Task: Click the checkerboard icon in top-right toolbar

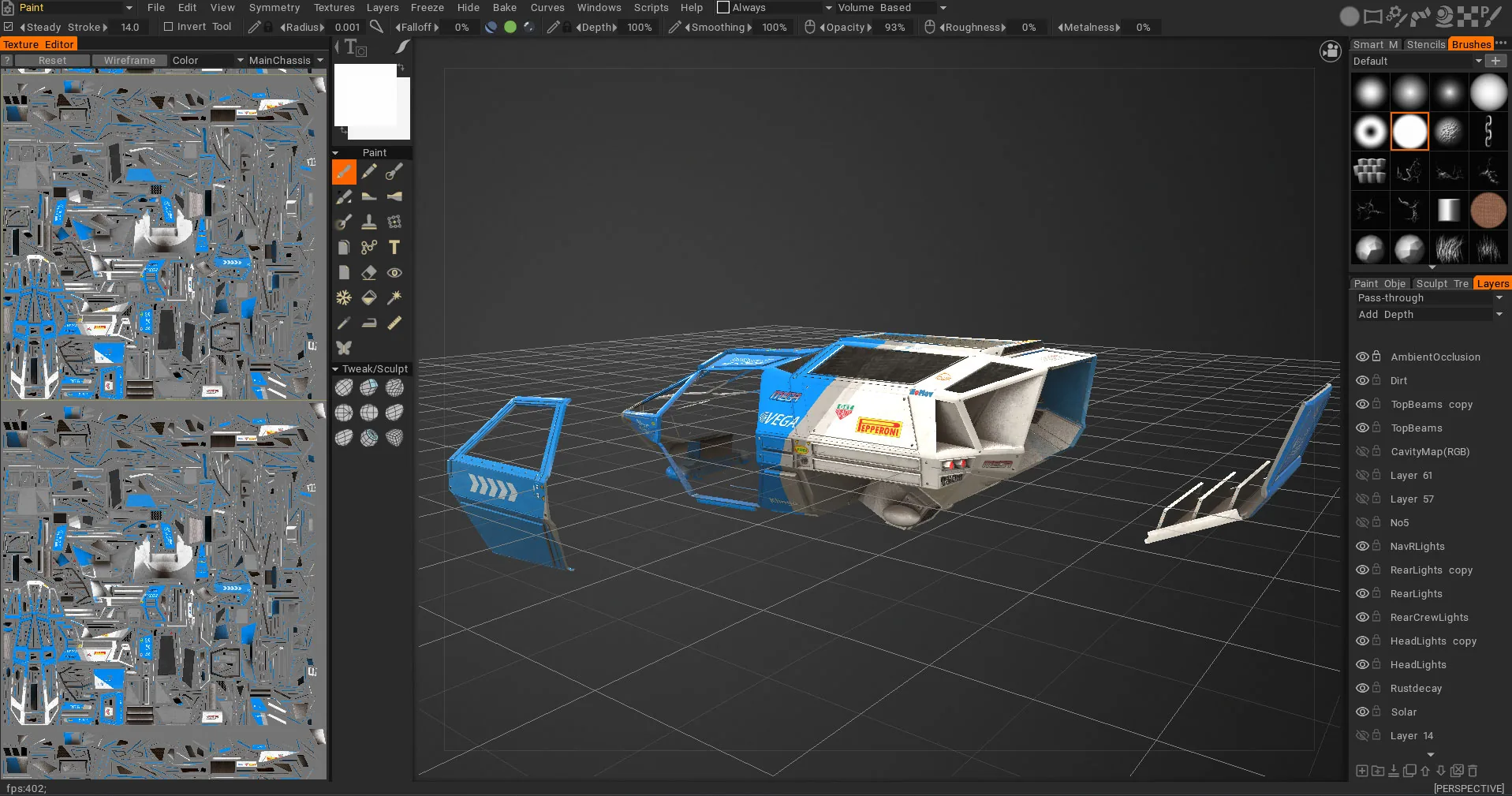Action: (x=1468, y=16)
